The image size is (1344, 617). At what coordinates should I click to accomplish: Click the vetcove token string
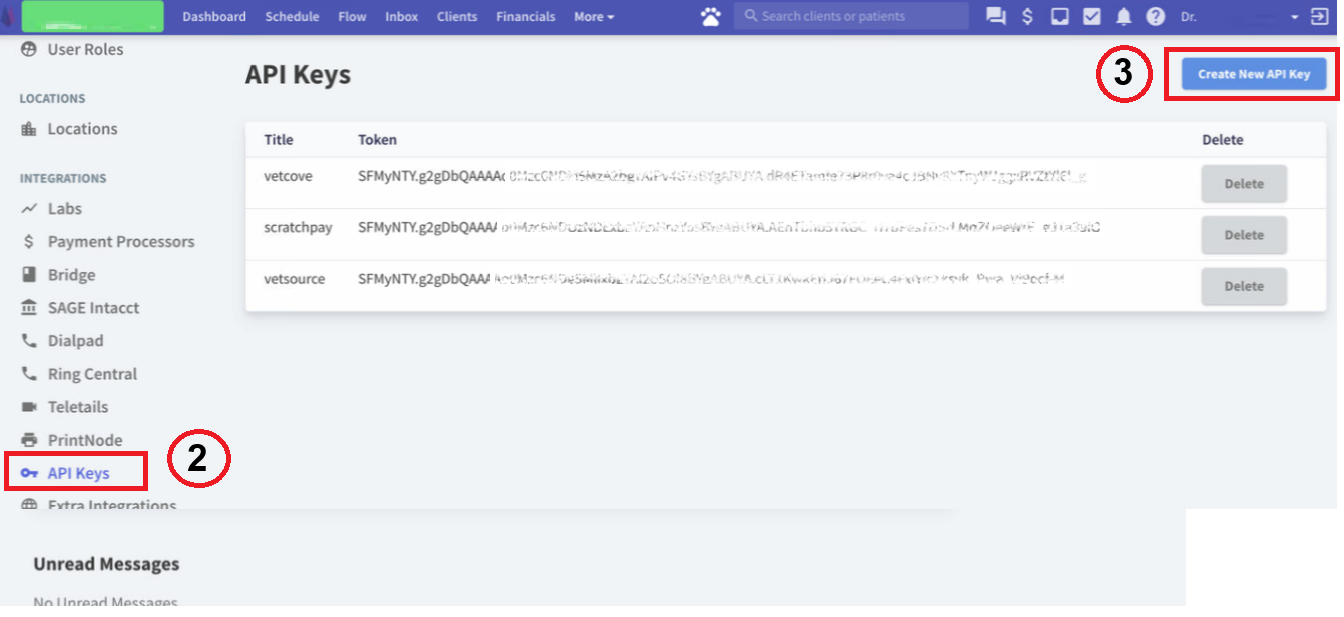[x=722, y=176]
